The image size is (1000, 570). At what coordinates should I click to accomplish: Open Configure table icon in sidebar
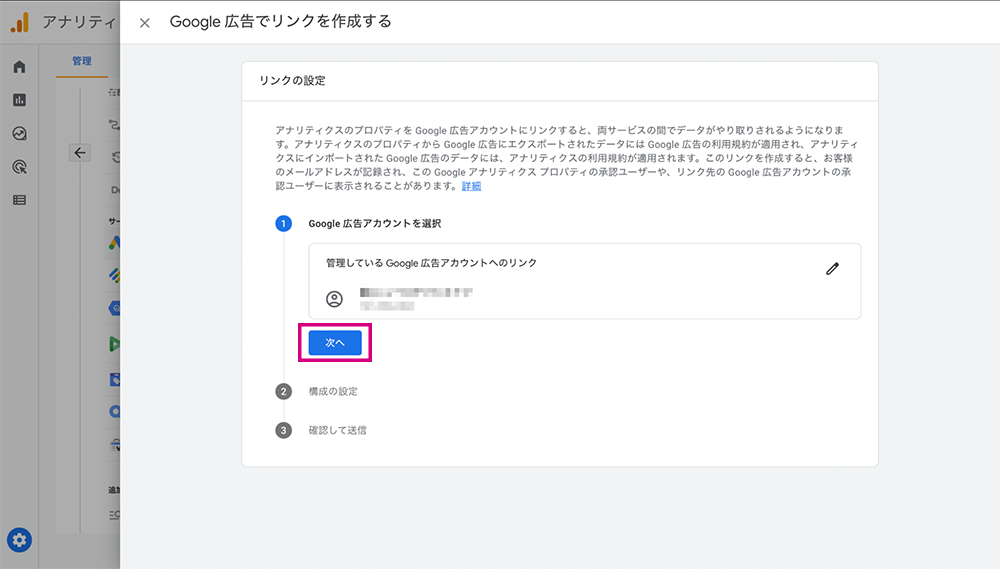tap(19, 200)
